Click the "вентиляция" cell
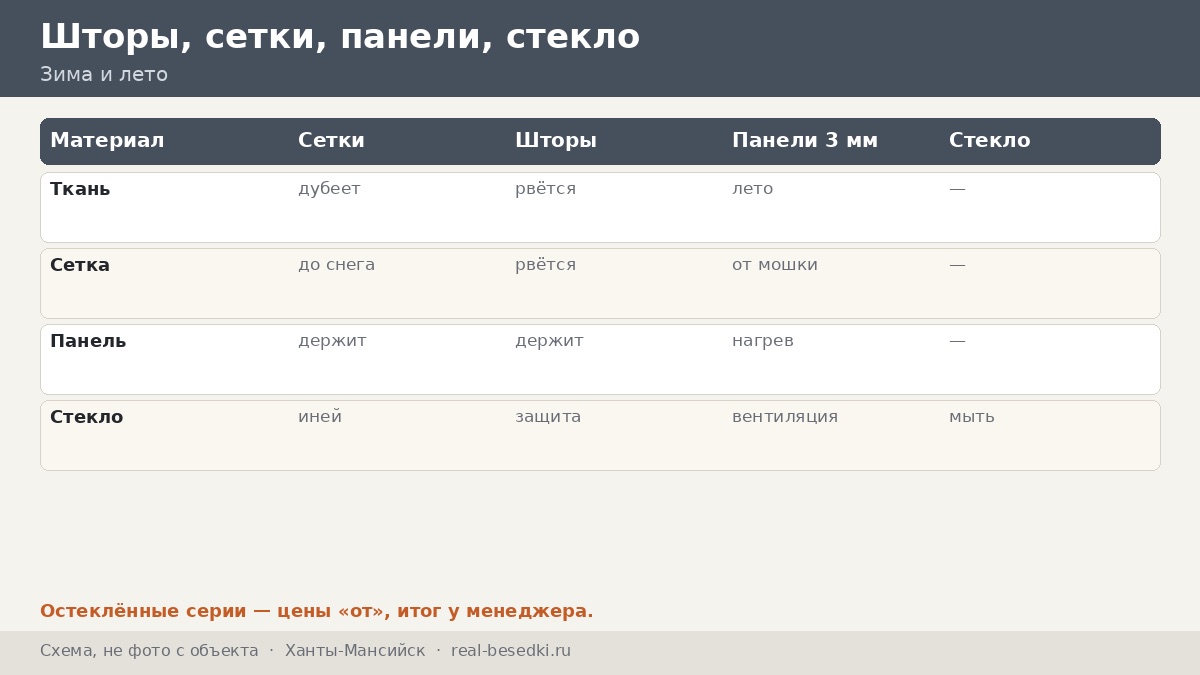Viewport: 1200px width, 675px height. (x=785, y=417)
